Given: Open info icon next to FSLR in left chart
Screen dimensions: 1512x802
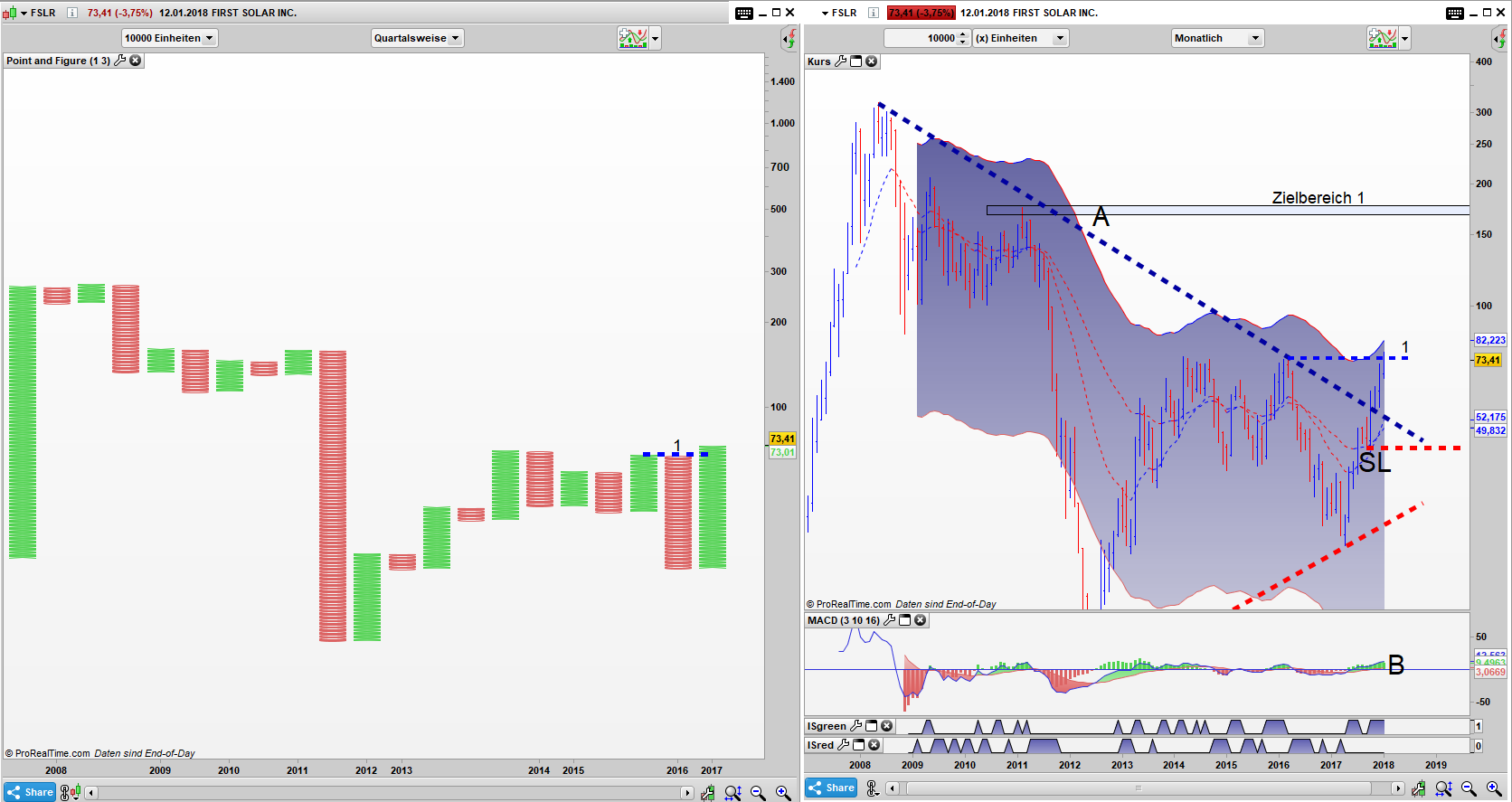Looking at the screenshot, I should (72, 13).
